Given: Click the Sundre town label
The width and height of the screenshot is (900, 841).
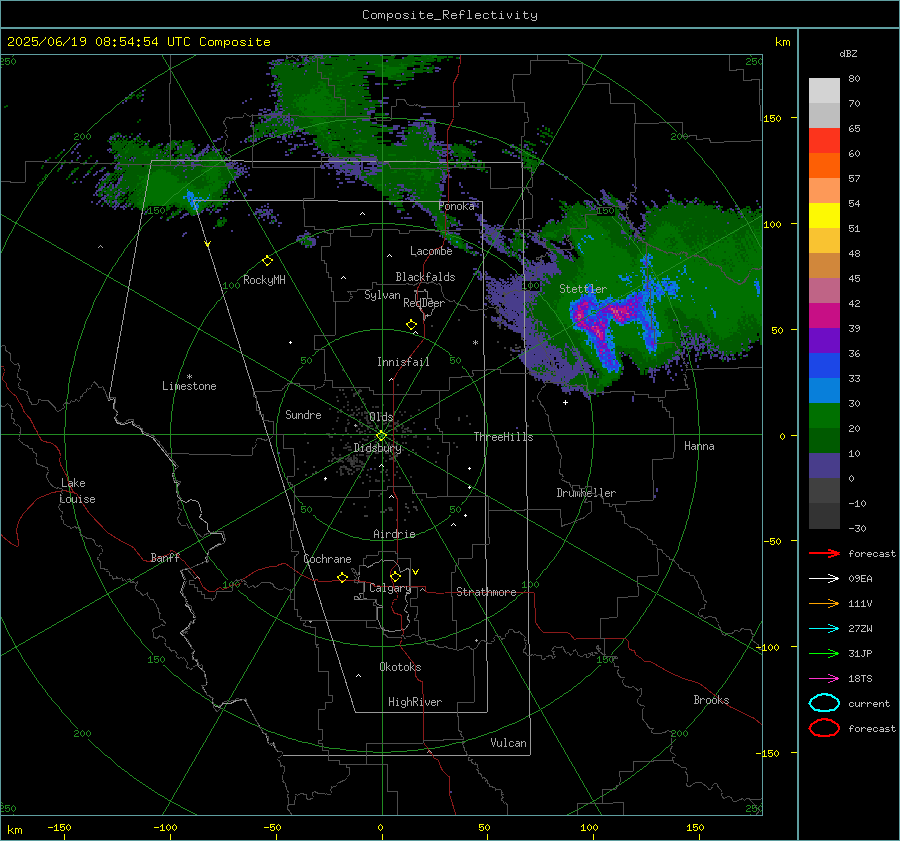Looking at the screenshot, I should point(303,415).
